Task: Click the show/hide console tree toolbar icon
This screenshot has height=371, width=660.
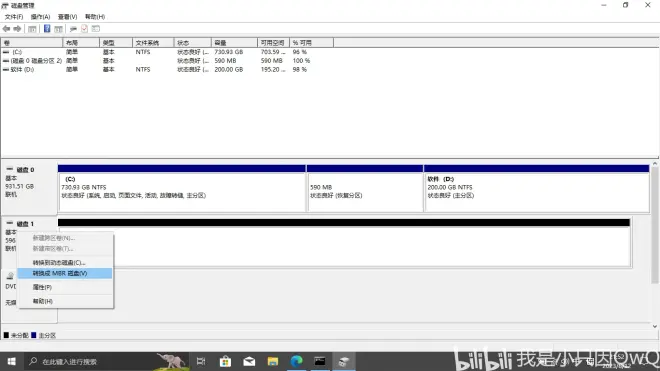Action: [32, 29]
